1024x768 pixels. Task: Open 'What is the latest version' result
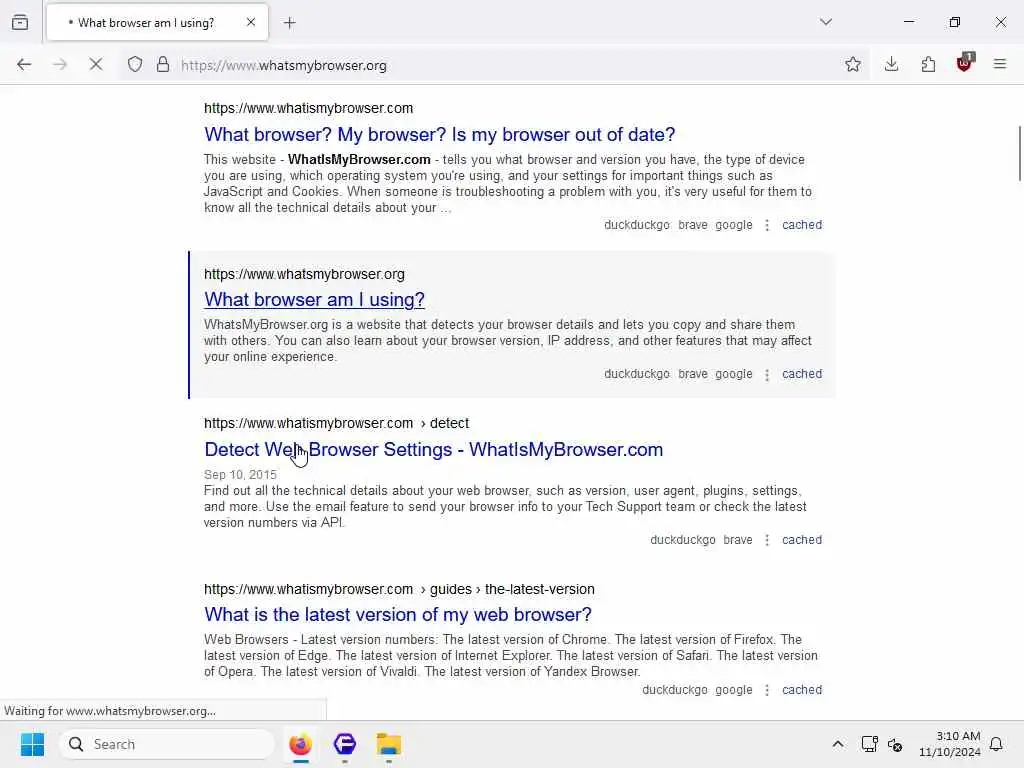[398, 615]
